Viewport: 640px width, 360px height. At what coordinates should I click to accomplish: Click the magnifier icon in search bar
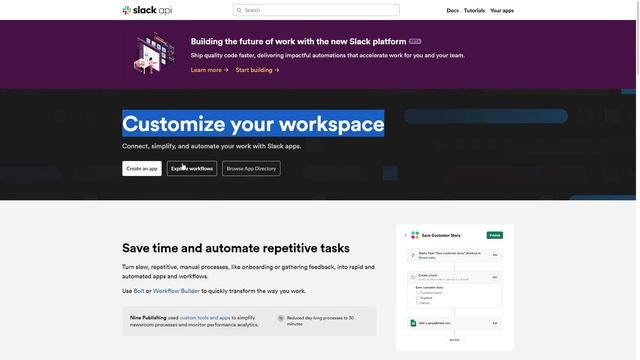[239, 10]
